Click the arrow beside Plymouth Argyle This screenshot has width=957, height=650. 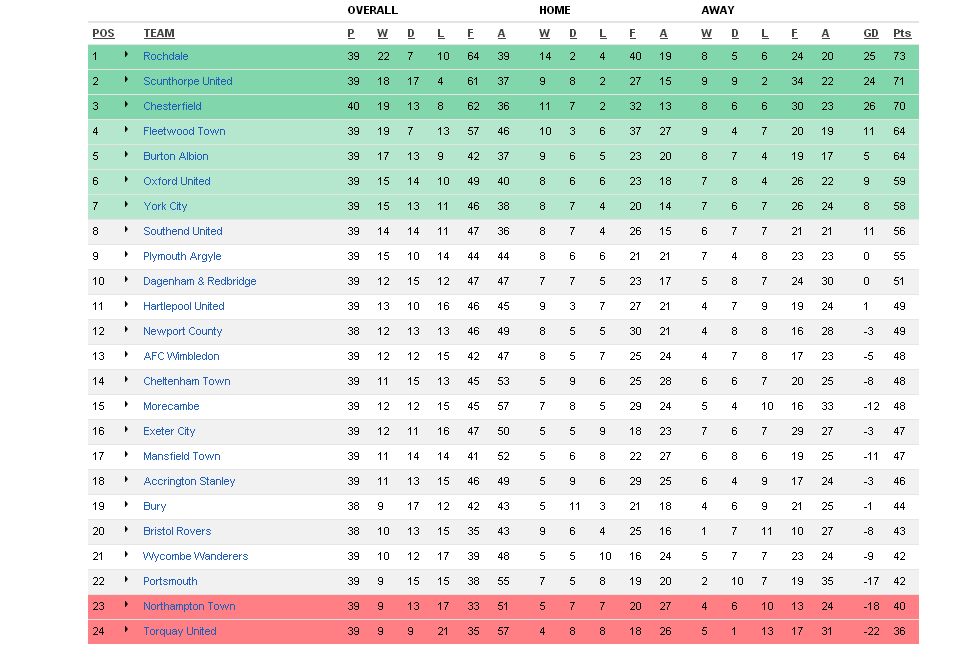click(126, 255)
